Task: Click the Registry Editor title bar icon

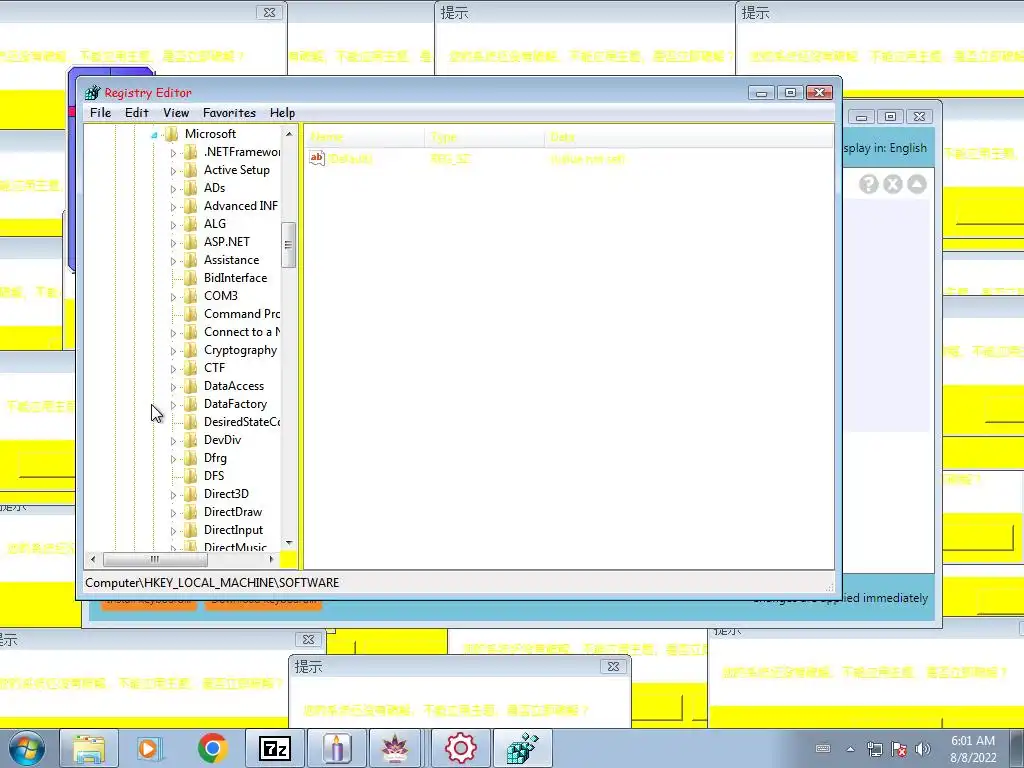Action: pyautogui.click(x=93, y=92)
